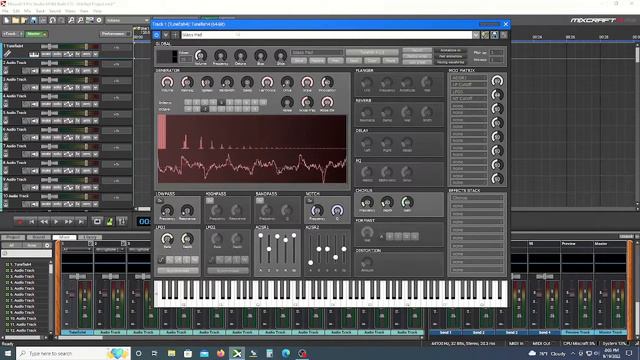This screenshot has height=360, width=640.
Task: Select the first LFO1 waveform shape button
Action: [161, 260]
